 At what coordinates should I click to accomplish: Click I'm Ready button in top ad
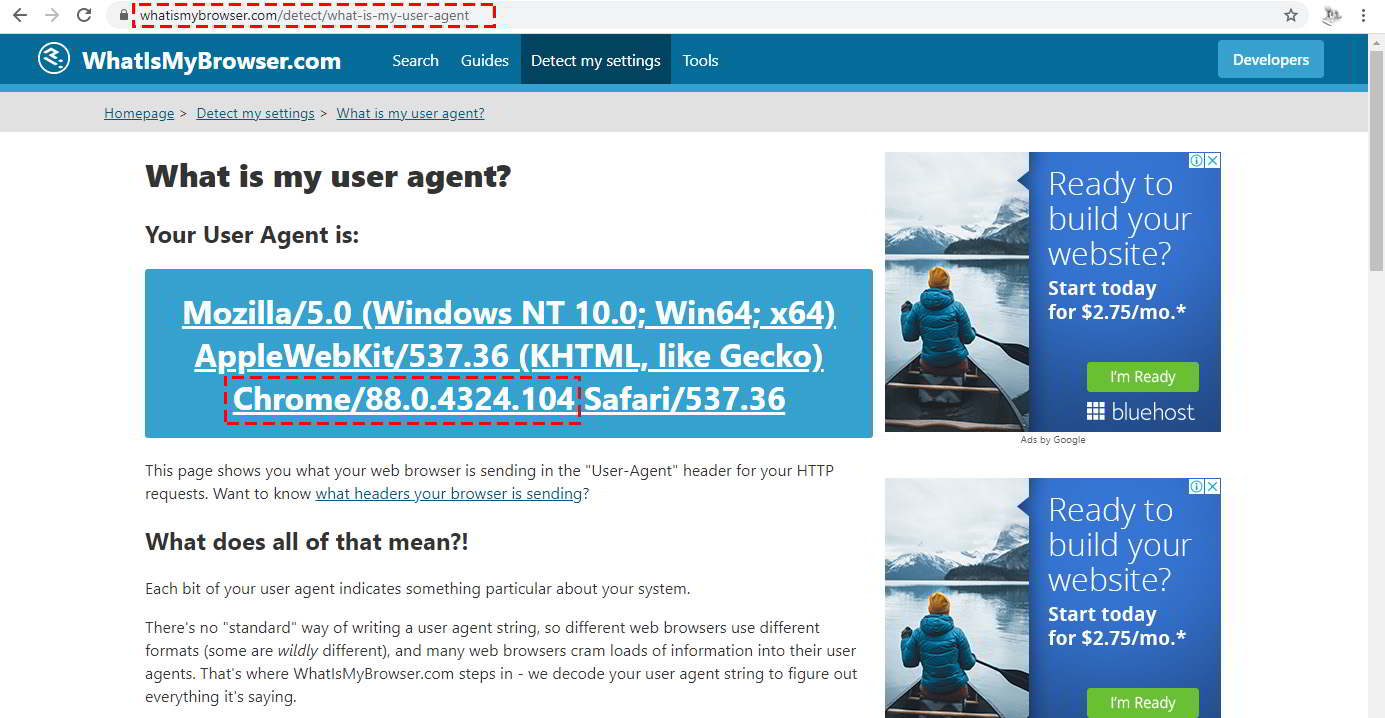[1142, 377]
